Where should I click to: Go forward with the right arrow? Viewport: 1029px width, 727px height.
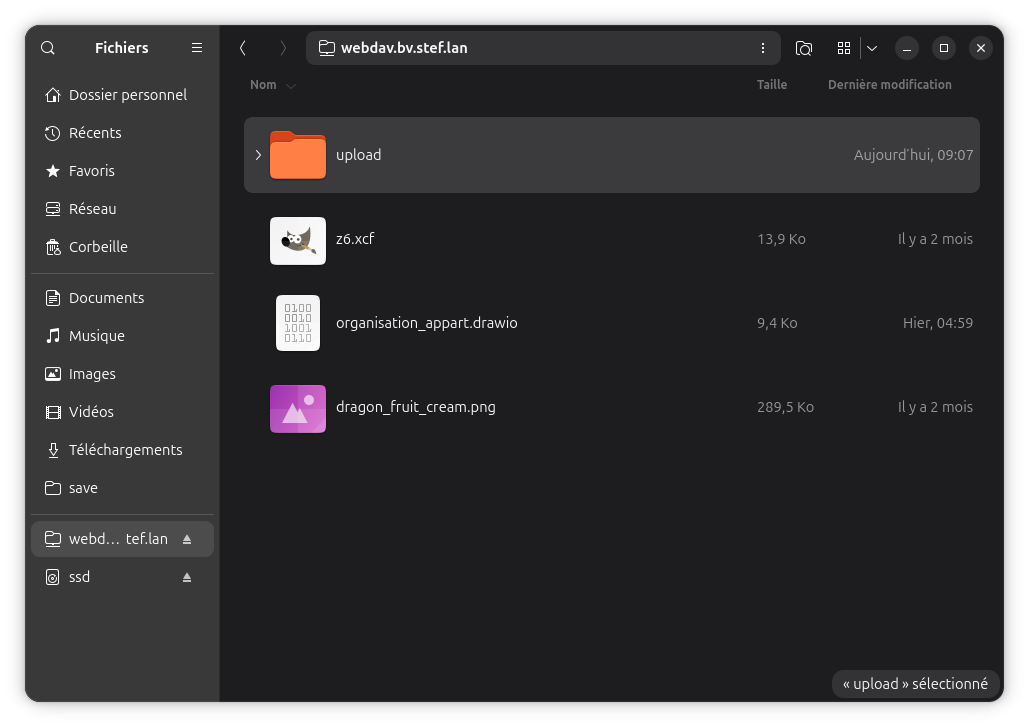(x=283, y=48)
